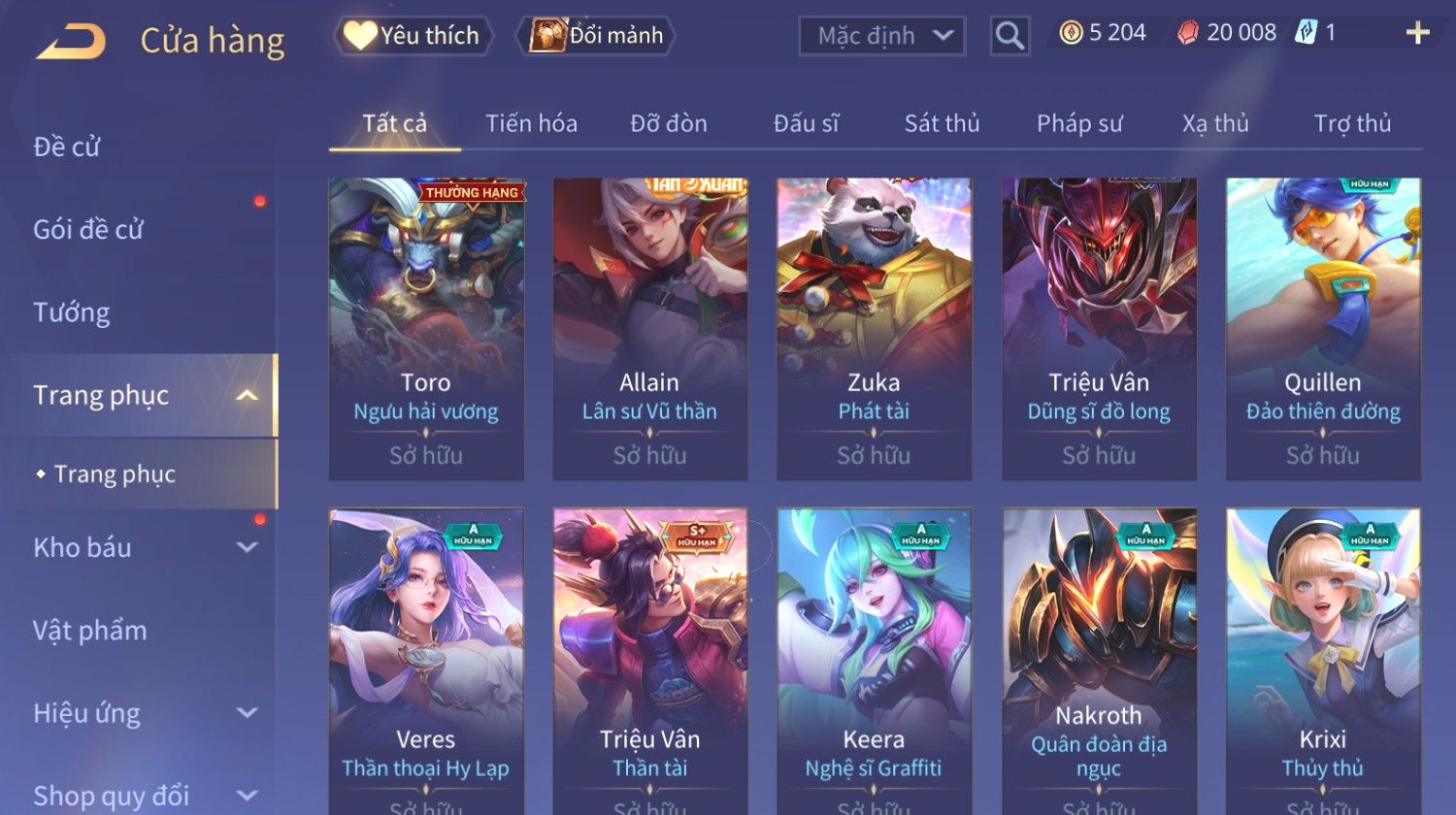Image resolution: width=1456 pixels, height=815 pixels.
Task: Select the Keera Nghệ sĩ Graffiti skin card
Action: click(x=874, y=660)
